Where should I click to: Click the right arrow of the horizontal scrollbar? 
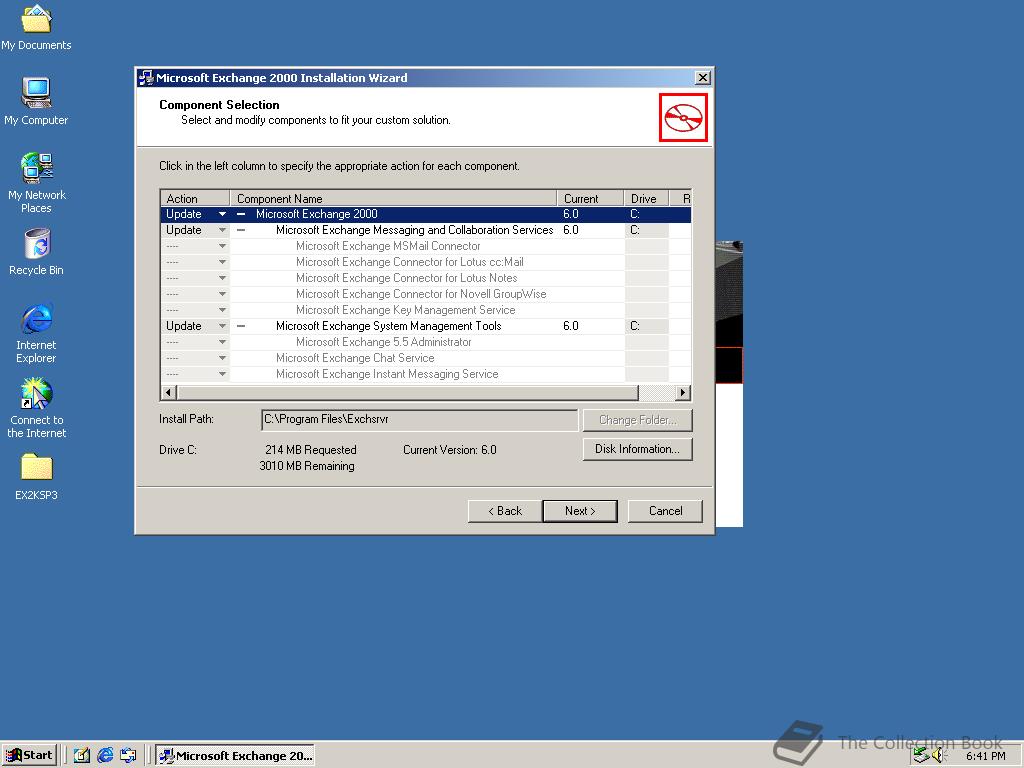pyautogui.click(x=684, y=392)
